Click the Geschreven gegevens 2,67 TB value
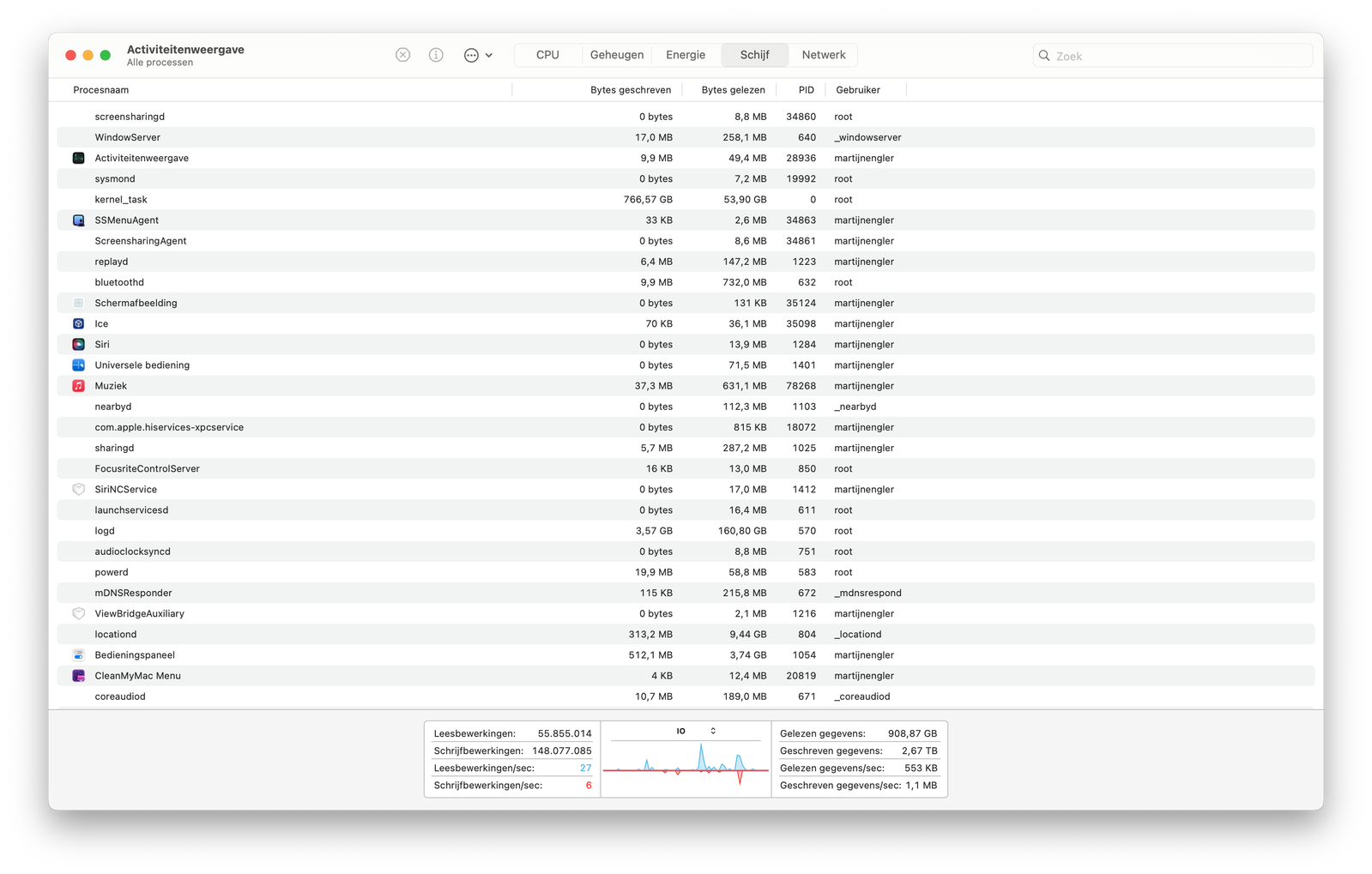The width and height of the screenshot is (1372, 874). 920,750
